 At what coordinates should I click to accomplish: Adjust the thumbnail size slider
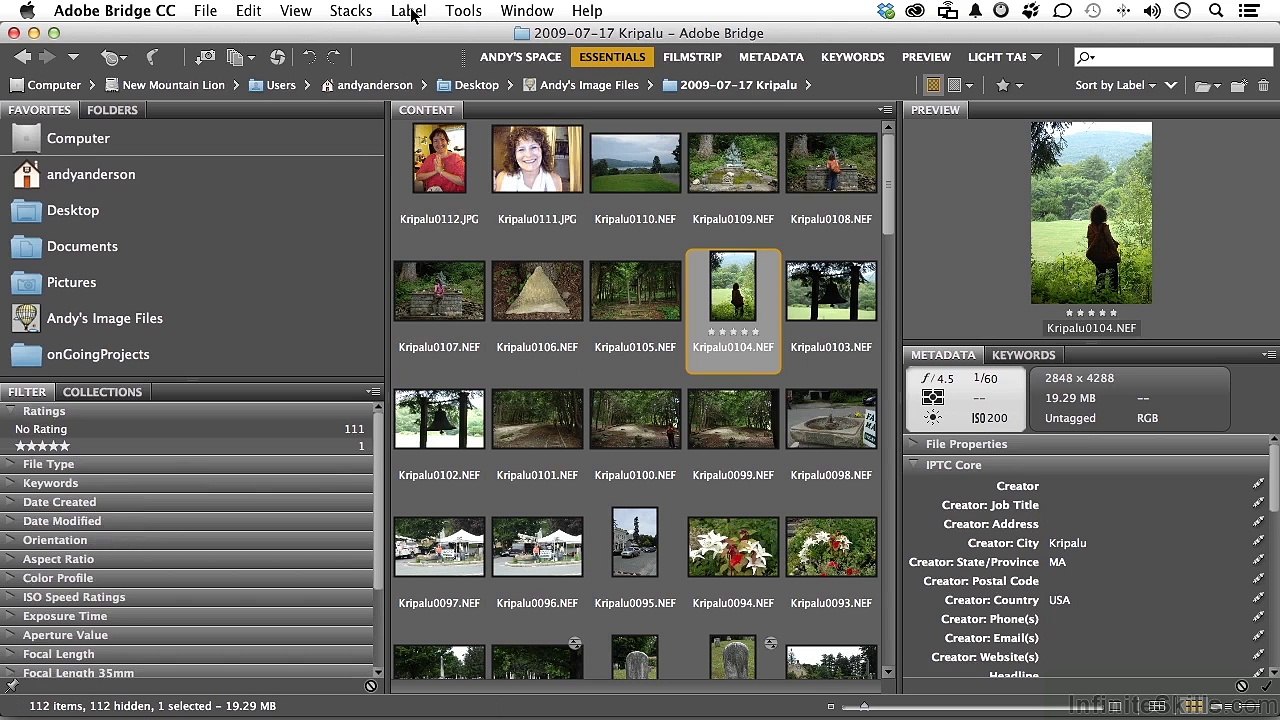click(863, 706)
